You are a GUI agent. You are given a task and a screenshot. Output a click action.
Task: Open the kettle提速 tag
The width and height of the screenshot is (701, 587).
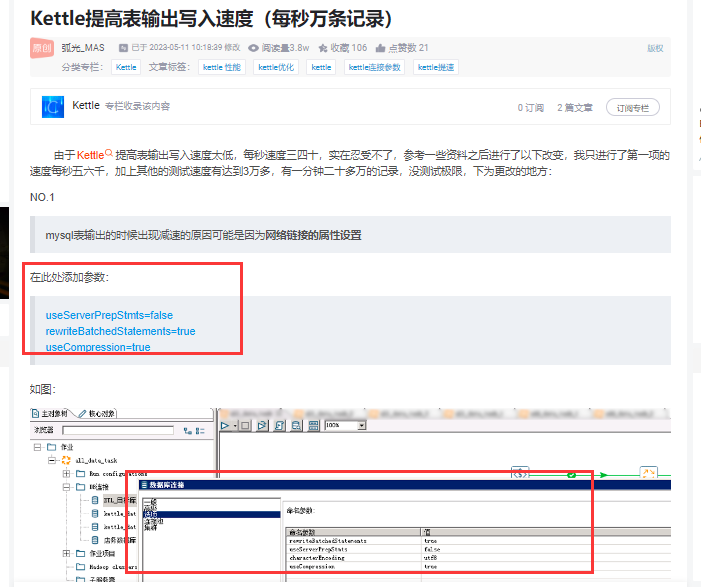(436, 68)
